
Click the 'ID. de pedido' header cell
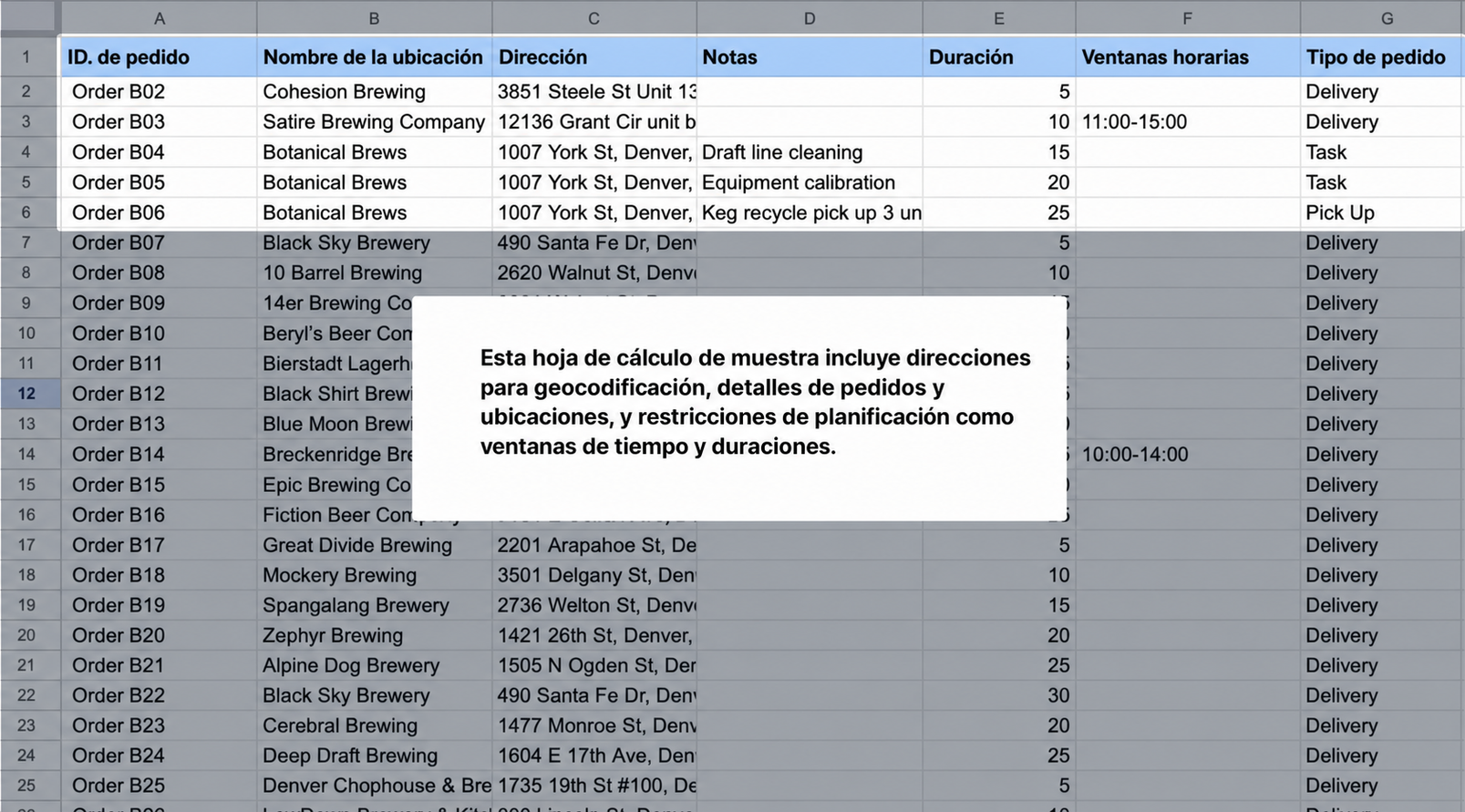point(159,57)
